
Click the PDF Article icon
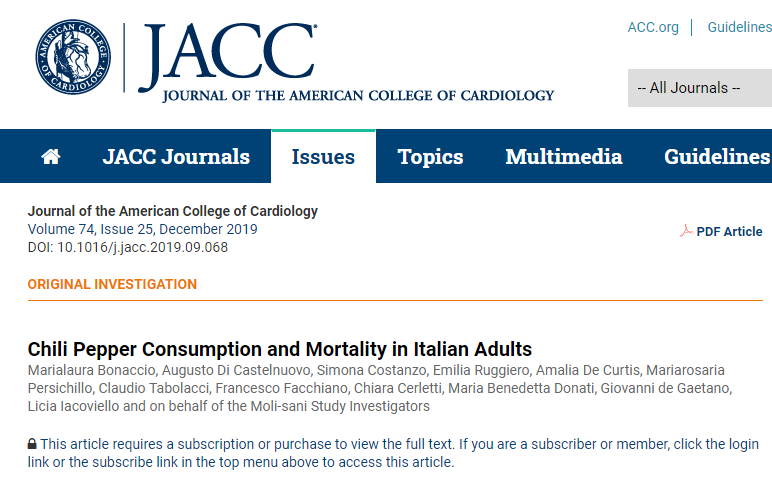click(x=686, y=232)
